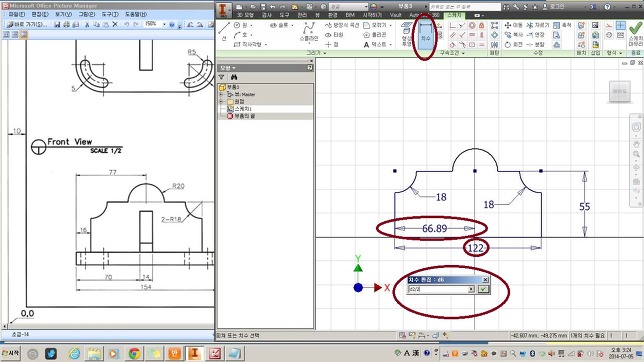This screenshot has width=644, height=362.
Task: Click the binoculars find icon in browser panel
Action: (x=234, y=77)
